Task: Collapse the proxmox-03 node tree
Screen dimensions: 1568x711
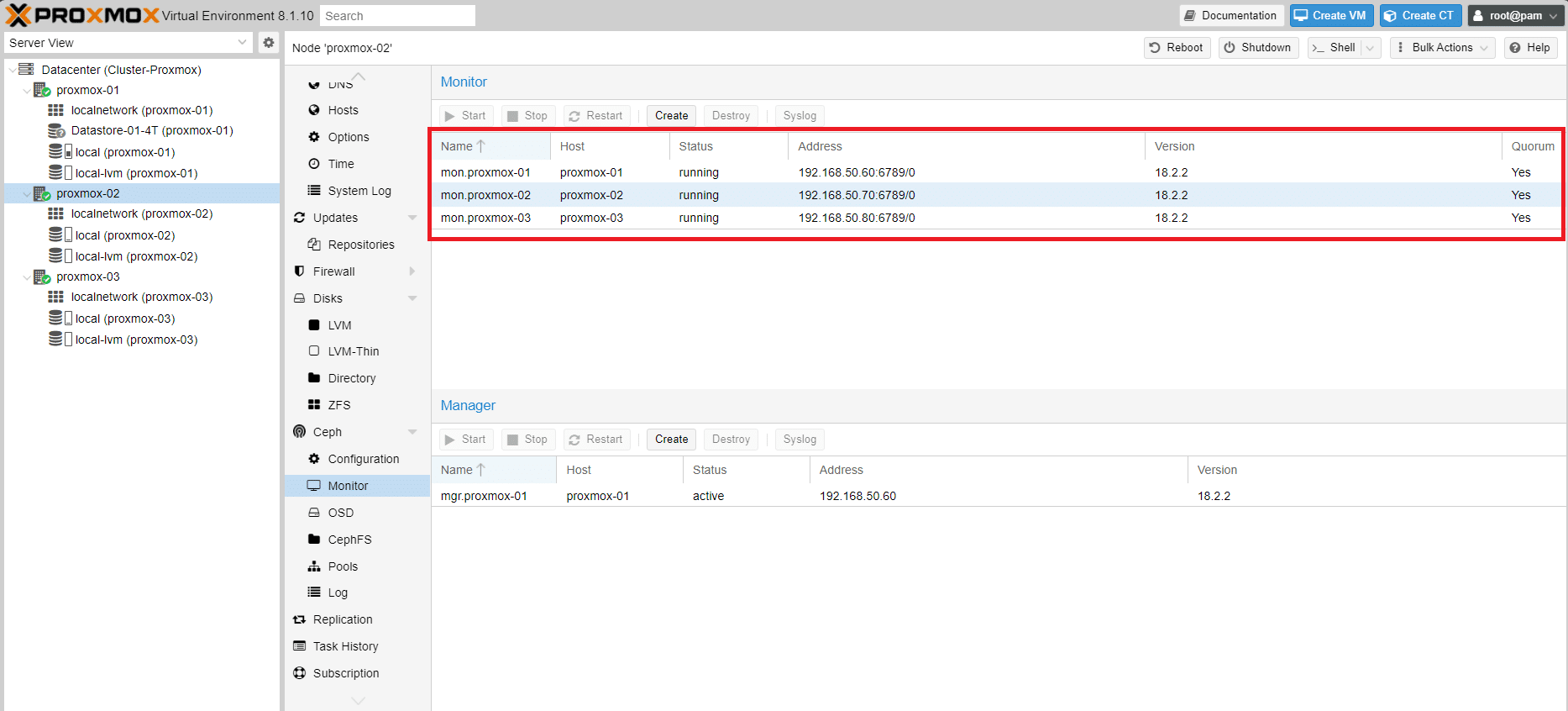Action: [27, 276]
